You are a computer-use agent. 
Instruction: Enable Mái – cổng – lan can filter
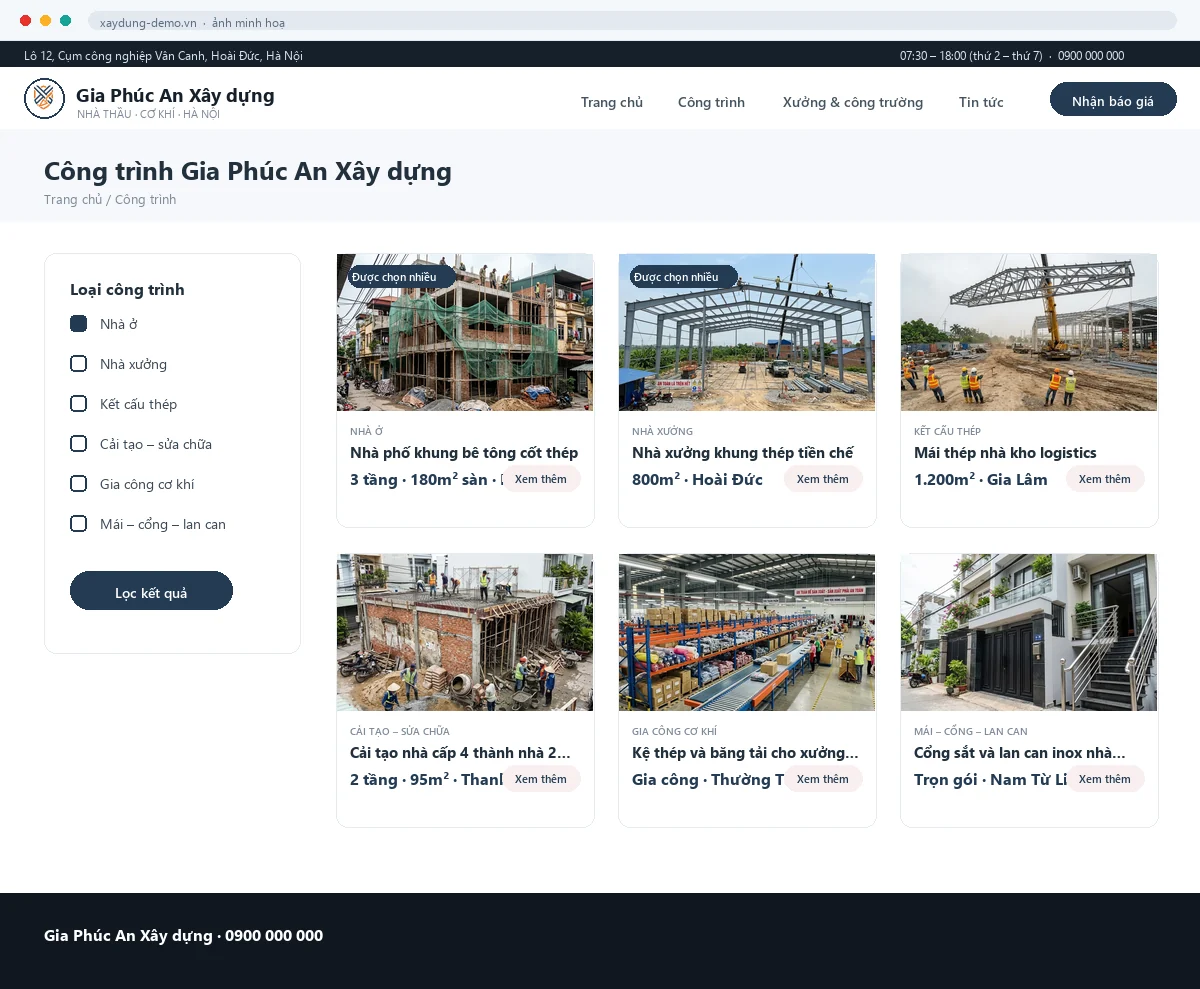coord(79,524)
